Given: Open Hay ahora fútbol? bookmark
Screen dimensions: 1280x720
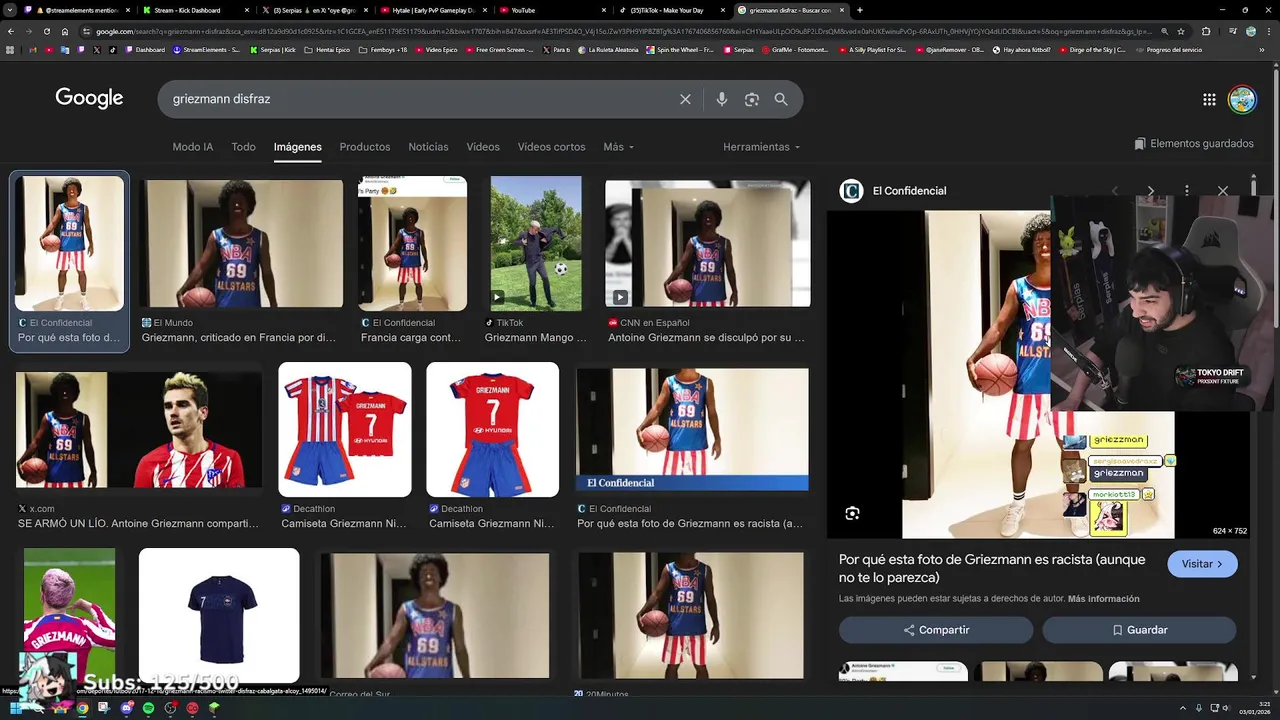Looking at the screenshot, I should click(1021, 49).
